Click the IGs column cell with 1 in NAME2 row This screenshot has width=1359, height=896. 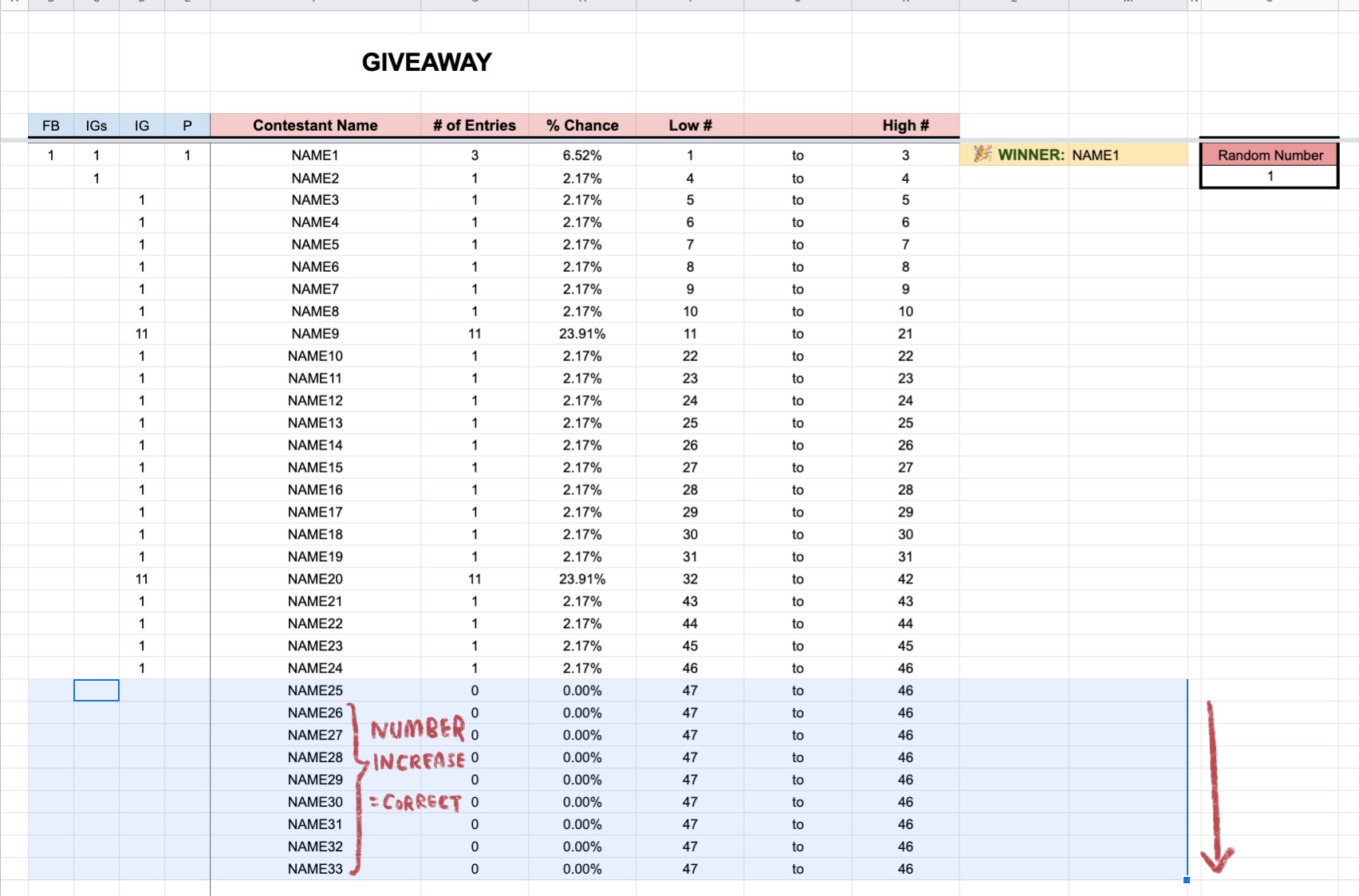pyautogui.click(x=97, y=178)
